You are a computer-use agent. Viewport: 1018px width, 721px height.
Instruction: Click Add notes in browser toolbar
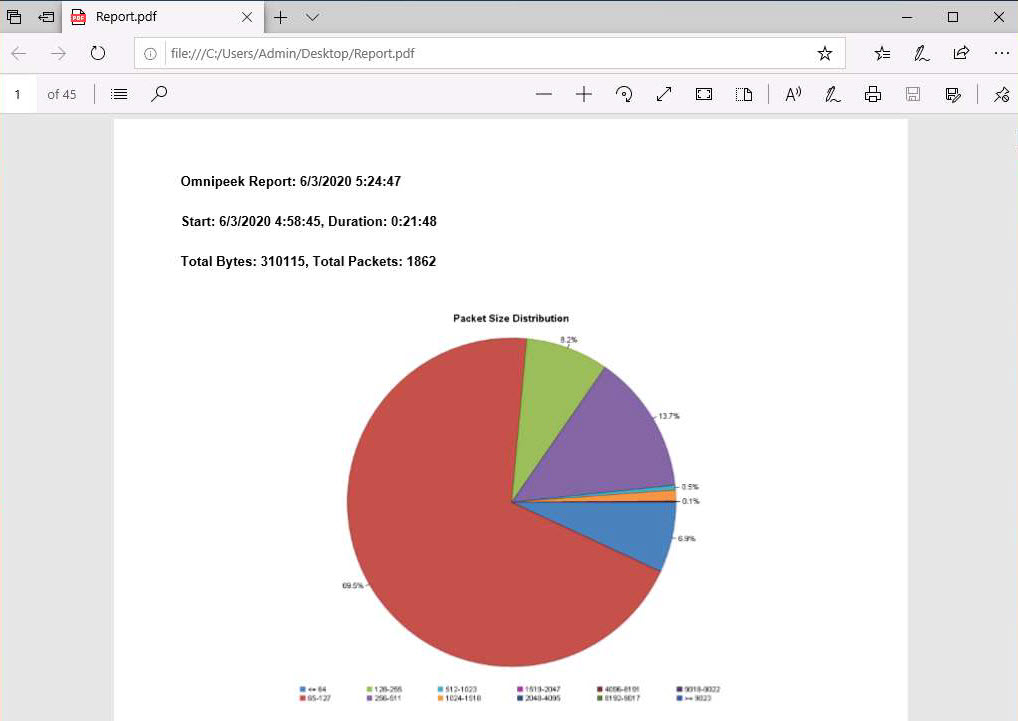(x=922, y=53)
